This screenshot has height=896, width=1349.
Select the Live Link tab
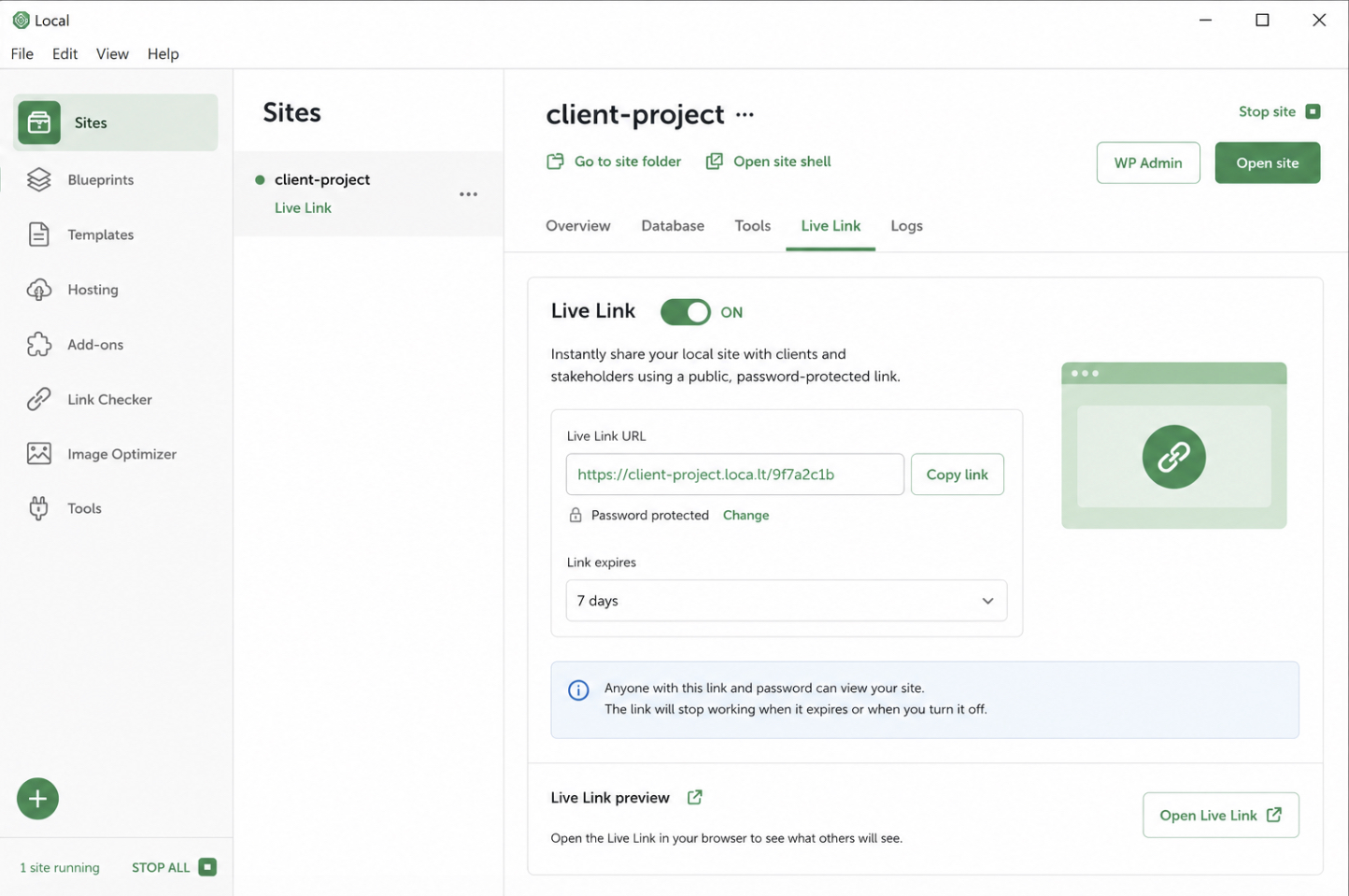point(831,226)
